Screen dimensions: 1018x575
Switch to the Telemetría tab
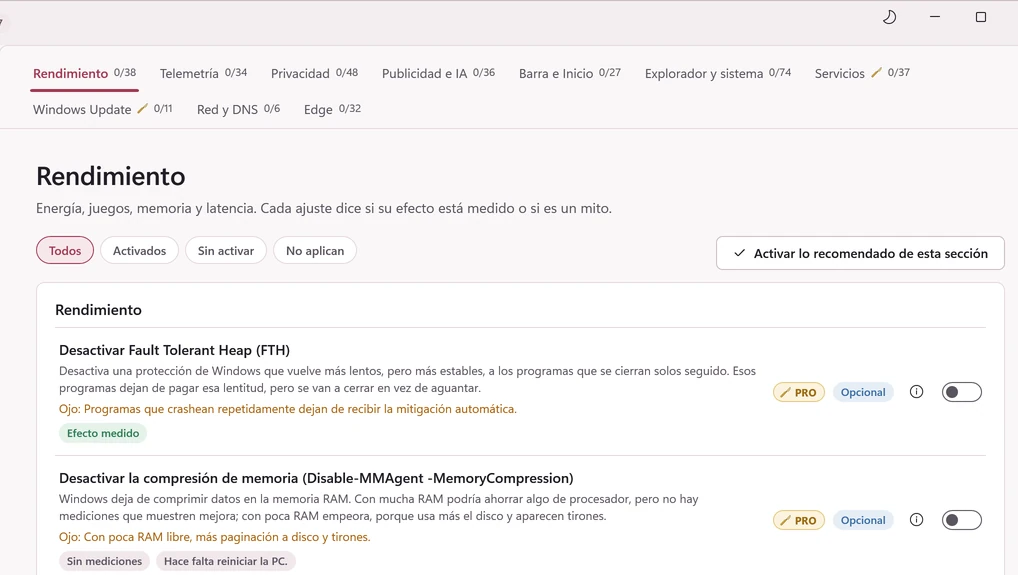(x=203, y=73)
